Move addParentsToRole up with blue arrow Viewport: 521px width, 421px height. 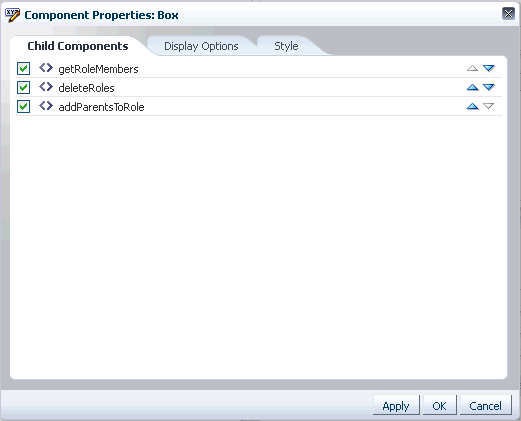pyautogui.click(x=472, y=106)
